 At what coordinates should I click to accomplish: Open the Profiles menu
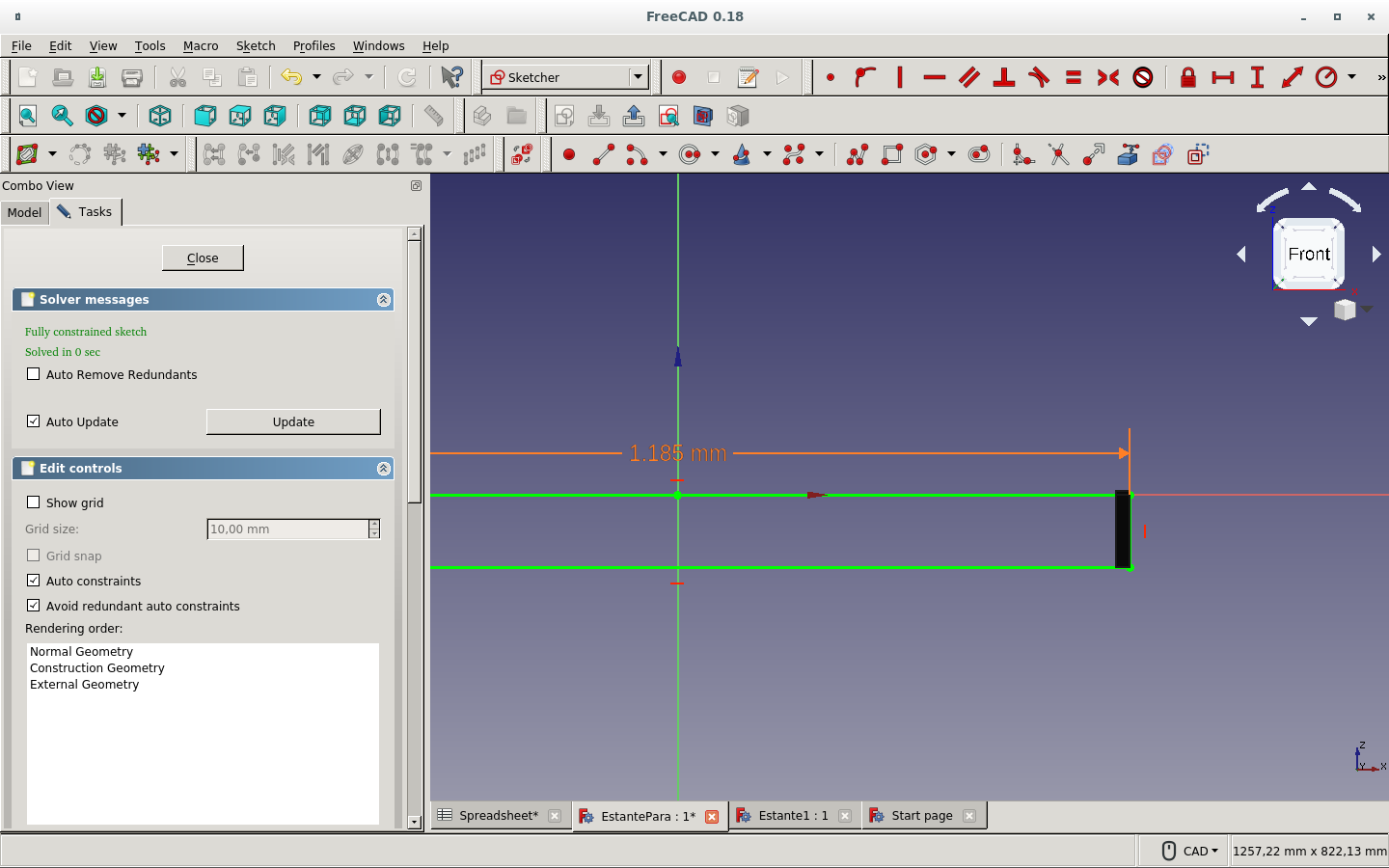pos(313,45)
